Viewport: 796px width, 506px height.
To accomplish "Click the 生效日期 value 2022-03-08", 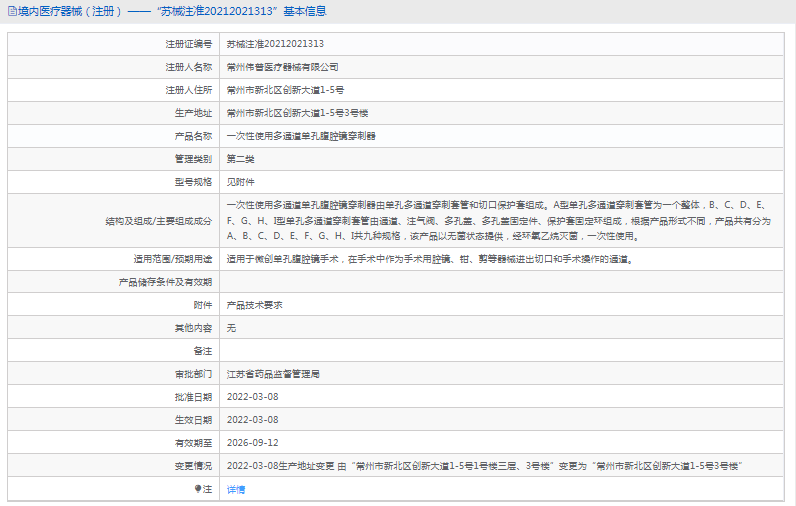I will pos(252,420).
